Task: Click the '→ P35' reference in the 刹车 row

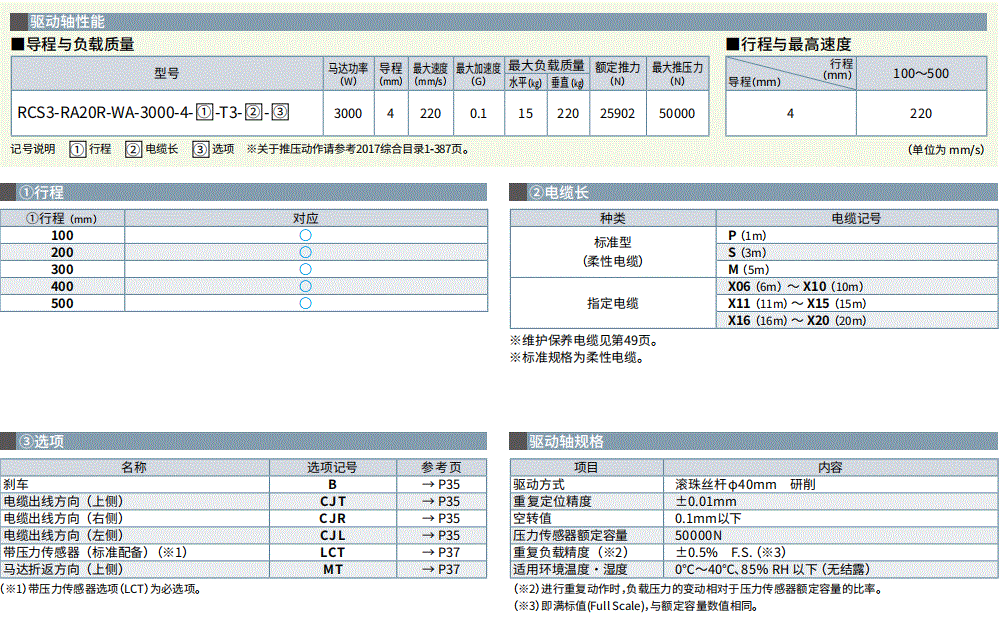Action: click(440, 485)
